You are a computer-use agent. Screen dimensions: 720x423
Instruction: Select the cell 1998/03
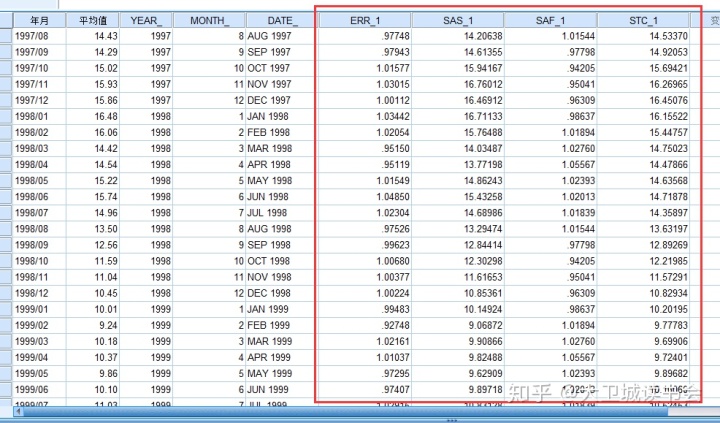tap(39, 149)
